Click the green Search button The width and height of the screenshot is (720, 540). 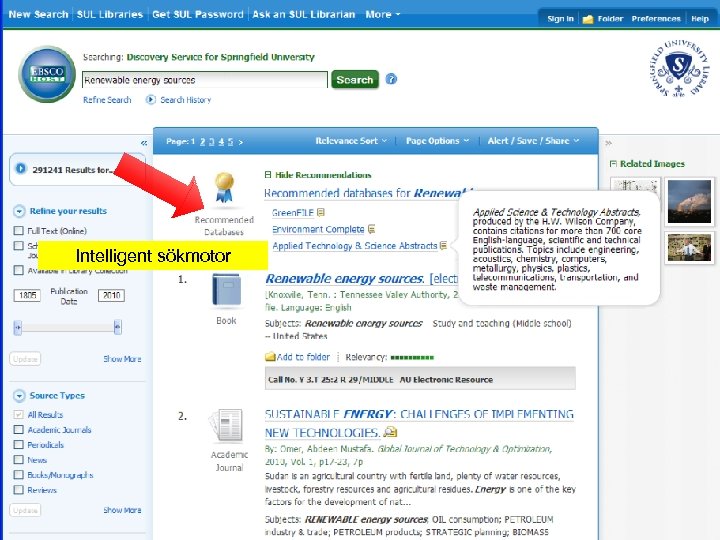[x=355, y=79]
